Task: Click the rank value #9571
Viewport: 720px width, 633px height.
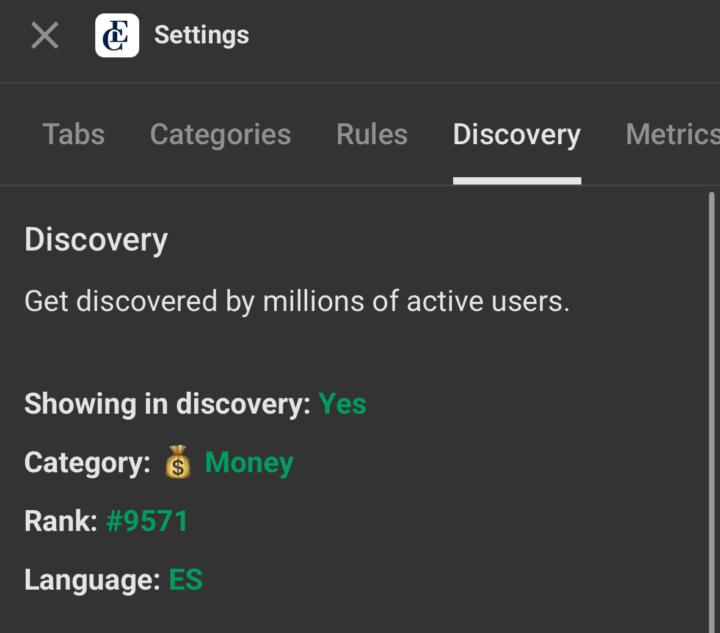Action: click(x=147, y=521)
